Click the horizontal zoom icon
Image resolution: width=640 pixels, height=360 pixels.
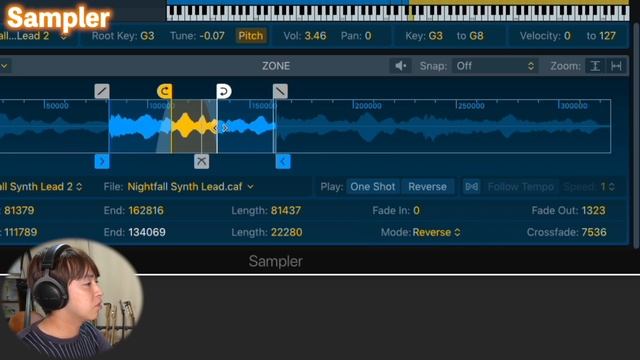(616, 66)
